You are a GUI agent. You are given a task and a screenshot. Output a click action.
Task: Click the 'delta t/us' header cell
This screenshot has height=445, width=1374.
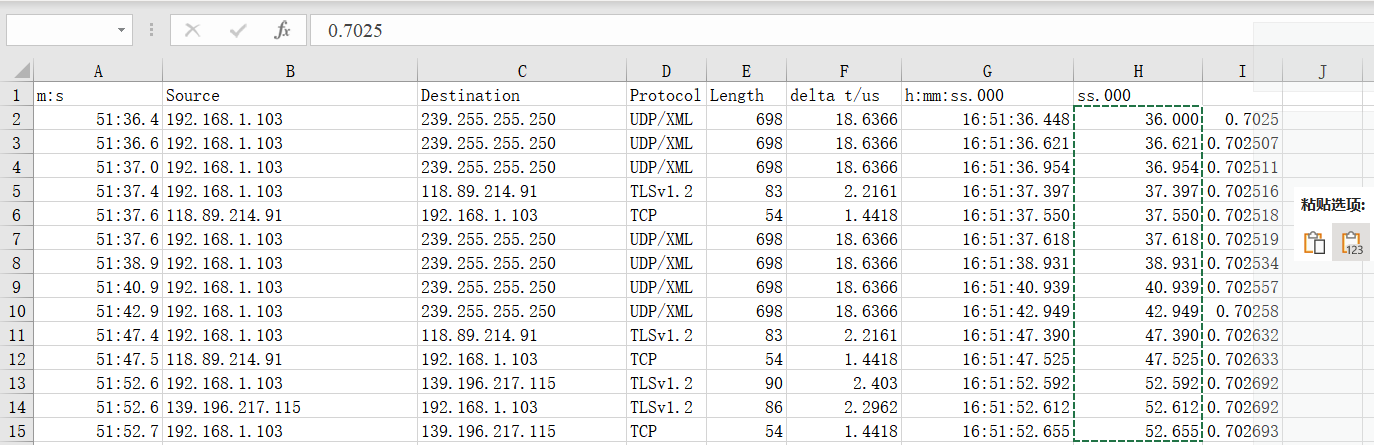pos(844,95)
